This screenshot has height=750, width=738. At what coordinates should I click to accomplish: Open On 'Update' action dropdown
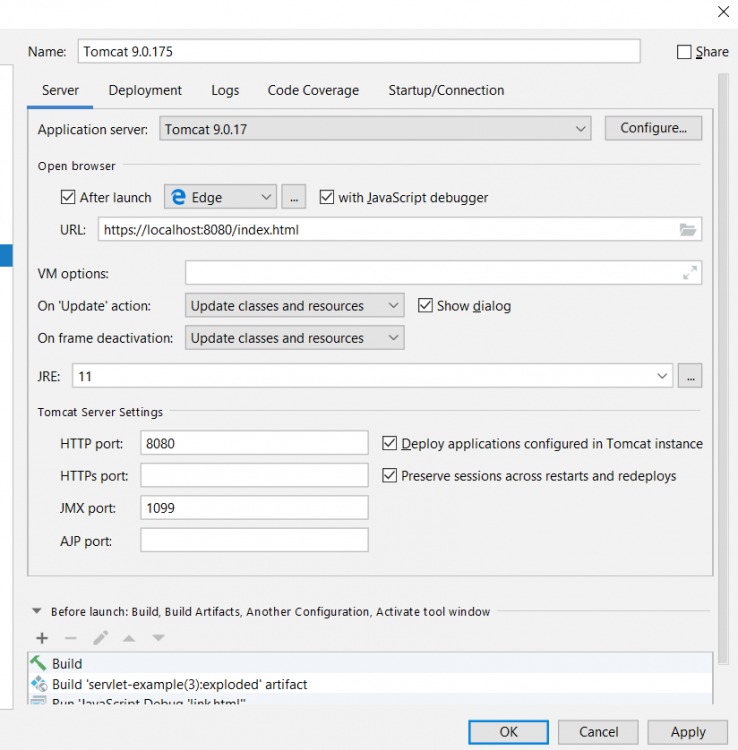tap(295, 305)
